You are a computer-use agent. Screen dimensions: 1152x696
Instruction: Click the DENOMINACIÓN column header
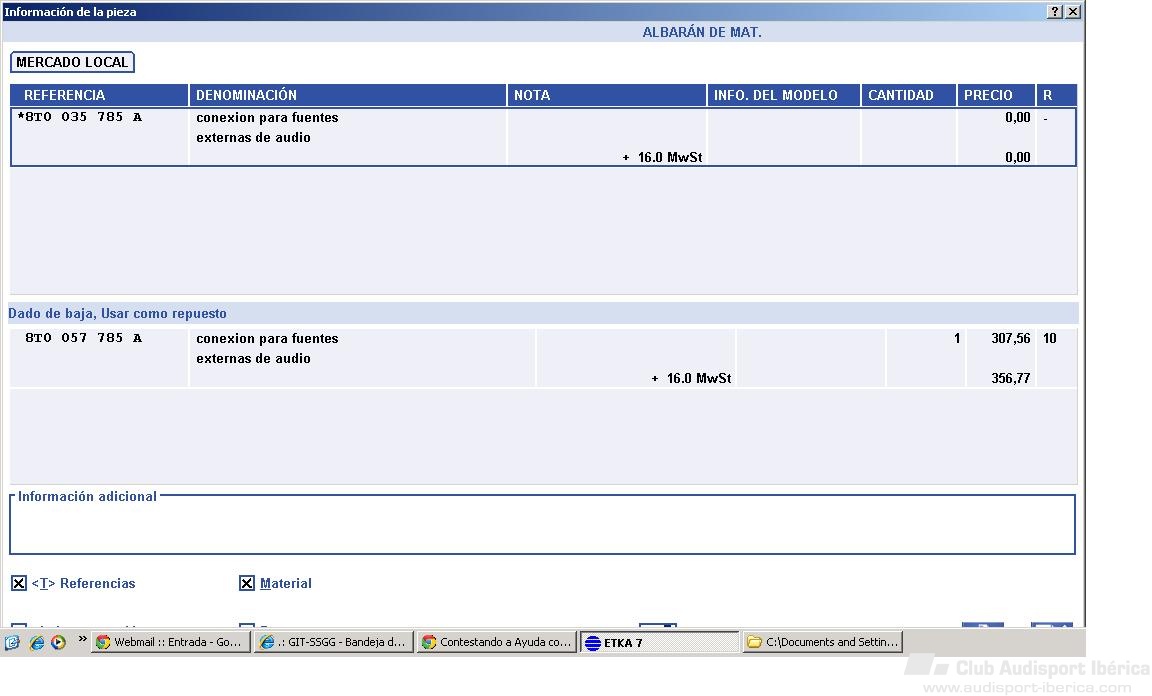tap(347, 96)
